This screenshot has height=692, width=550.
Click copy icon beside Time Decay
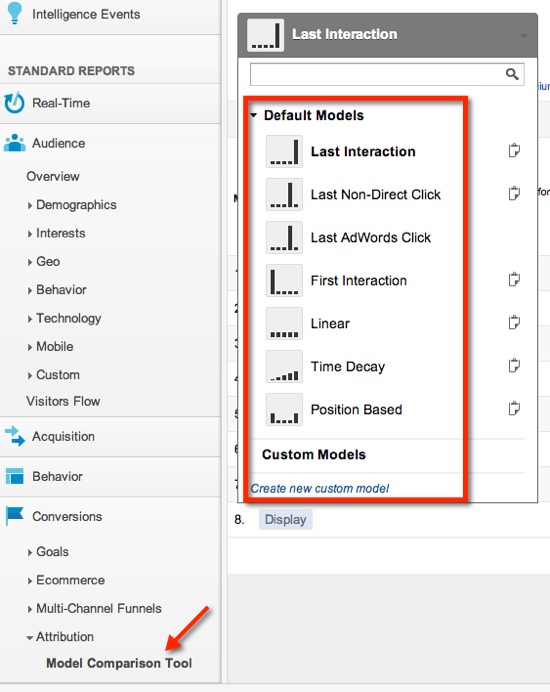pos(514,366)
